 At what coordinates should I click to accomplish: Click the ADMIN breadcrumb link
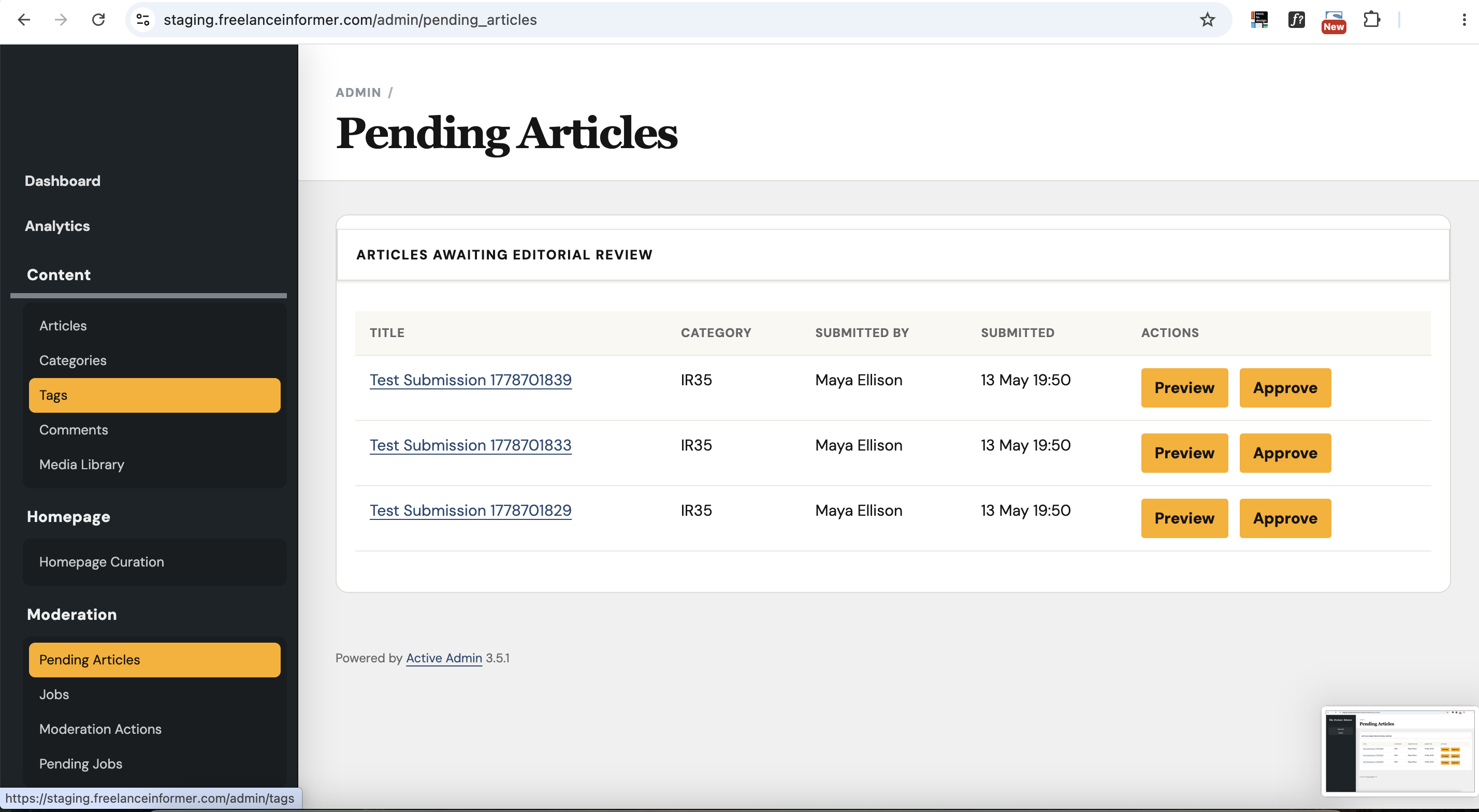(358, 93)
